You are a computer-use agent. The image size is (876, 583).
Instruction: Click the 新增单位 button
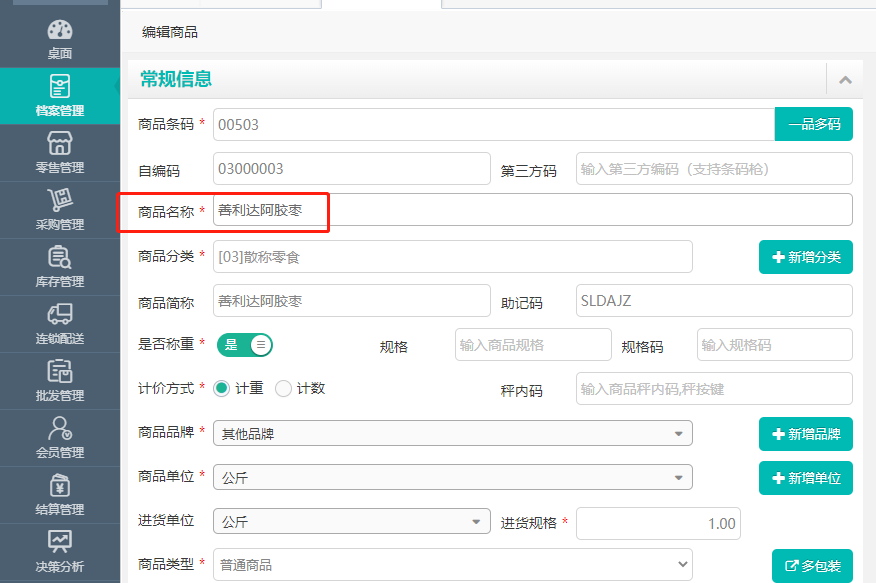806,478
